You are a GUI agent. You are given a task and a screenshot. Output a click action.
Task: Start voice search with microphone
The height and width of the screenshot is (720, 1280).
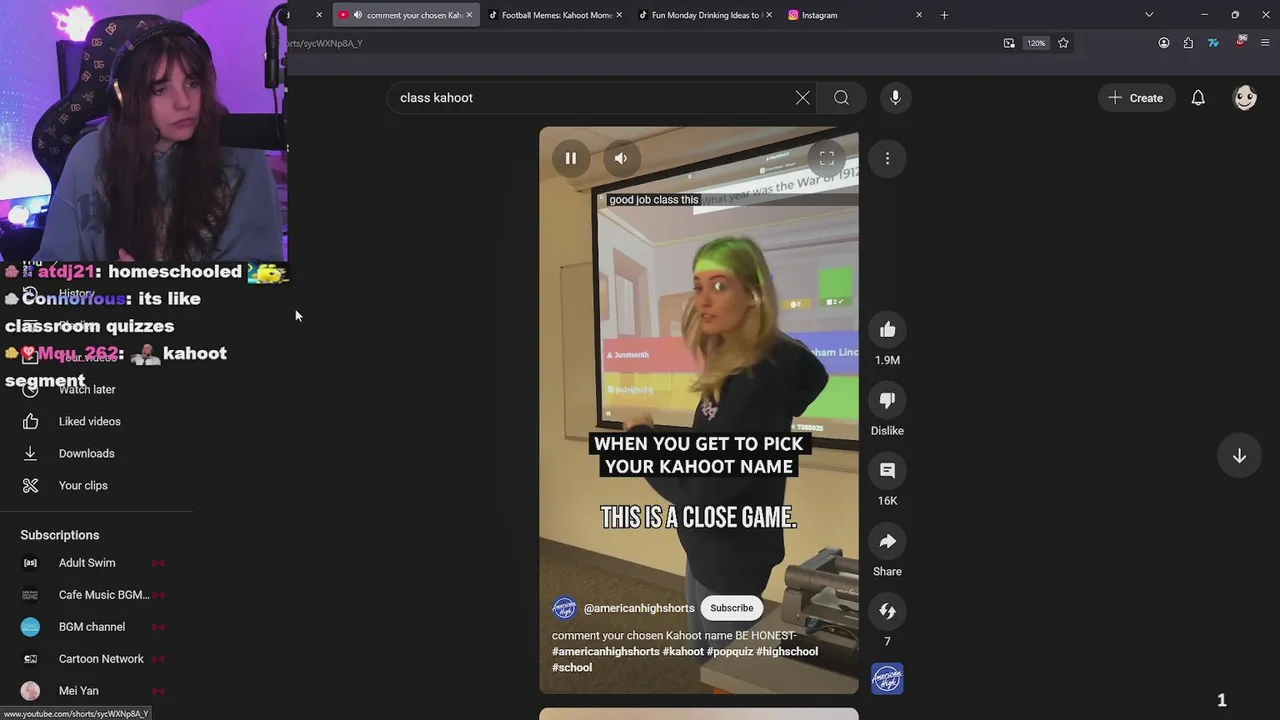pyautogui.click(x=895, y=97)
